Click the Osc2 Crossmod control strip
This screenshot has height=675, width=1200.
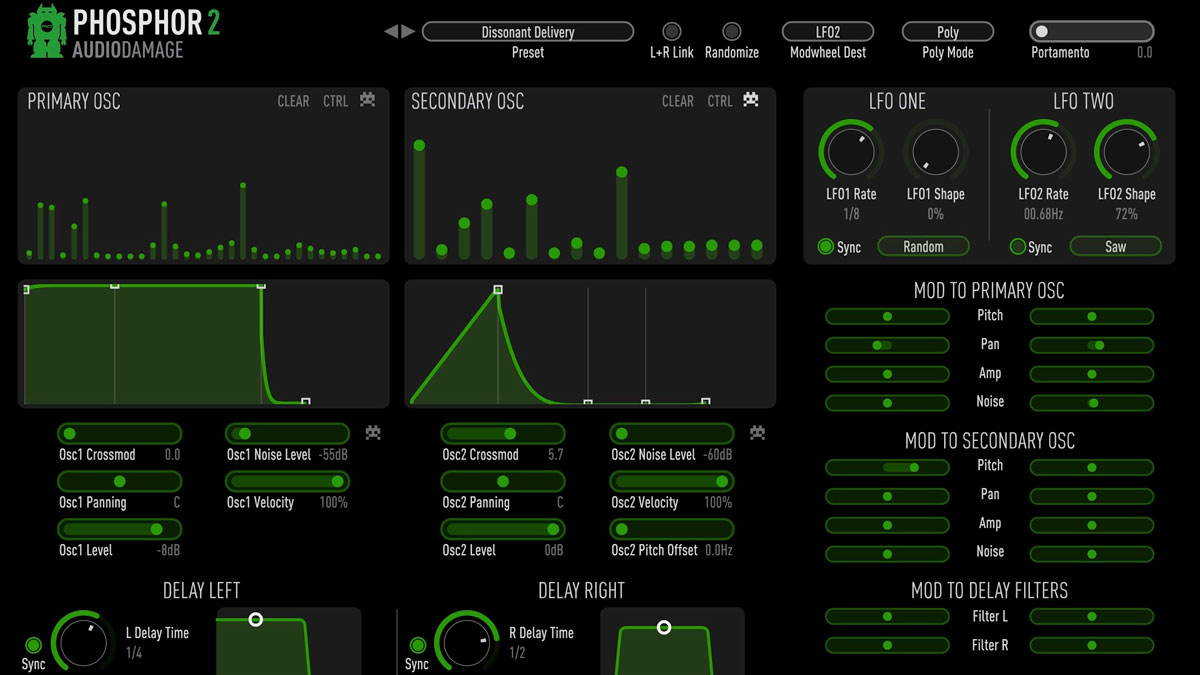[503, 433]
